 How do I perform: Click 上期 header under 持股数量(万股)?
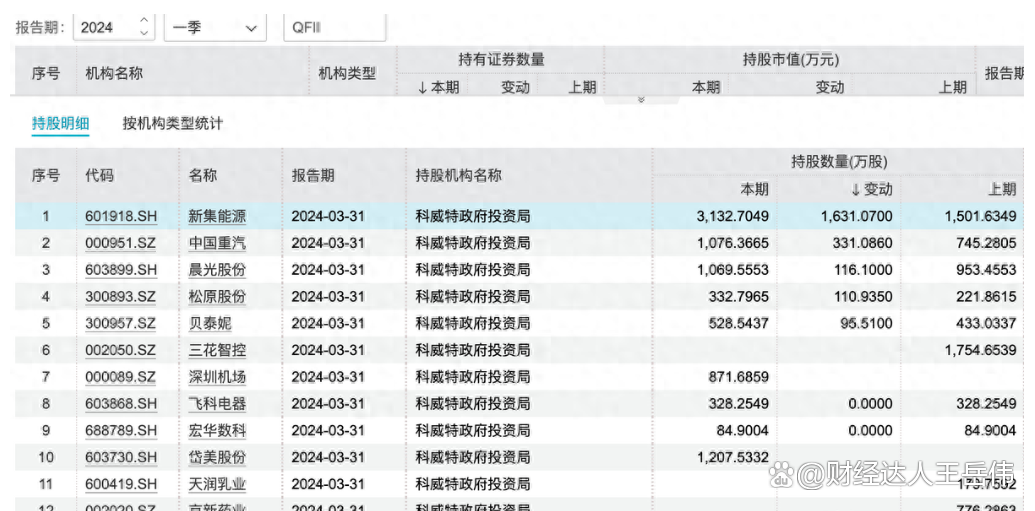[1002, 189]
